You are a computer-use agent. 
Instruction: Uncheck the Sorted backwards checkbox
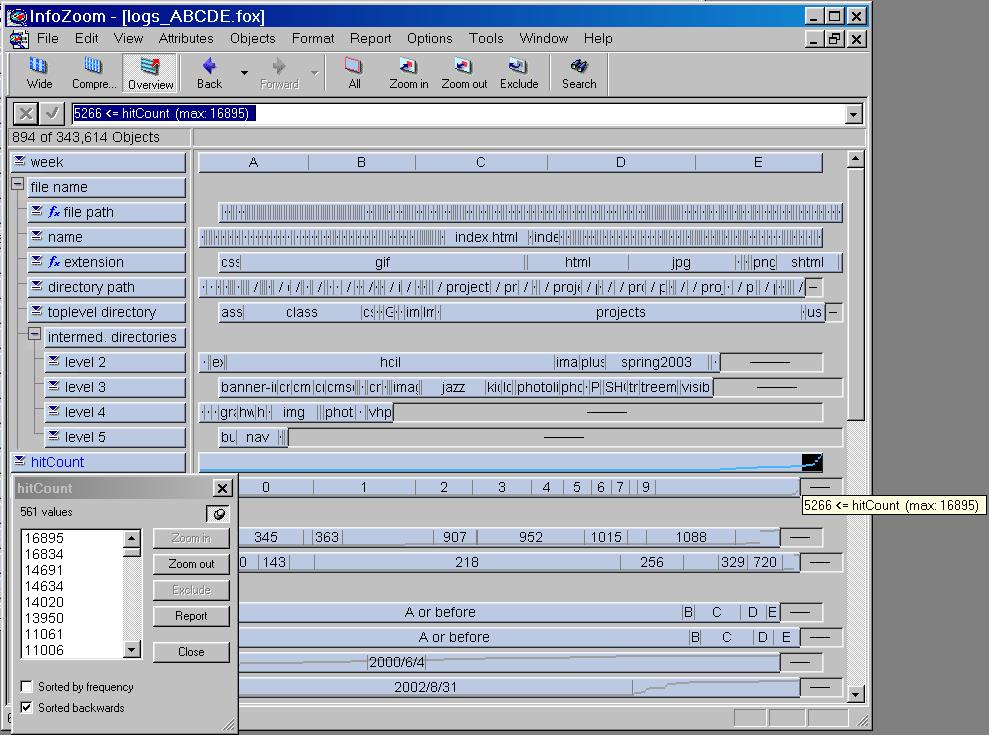point(27,707)
